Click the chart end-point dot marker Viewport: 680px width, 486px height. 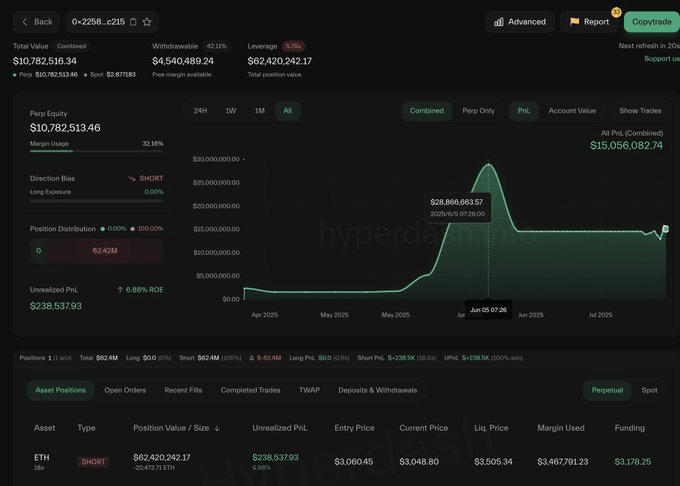click(x=666, y=229)
